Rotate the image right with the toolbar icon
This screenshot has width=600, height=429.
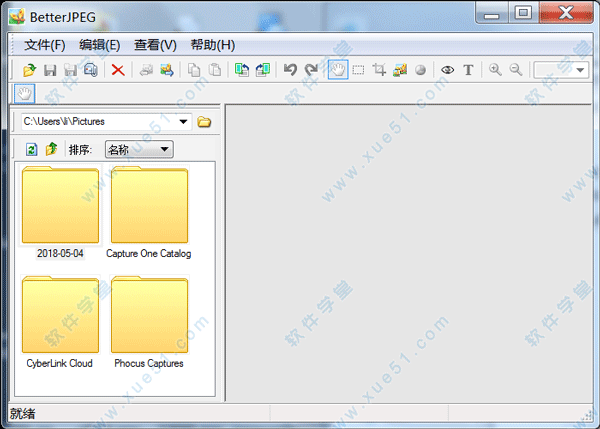coord(263,70)
